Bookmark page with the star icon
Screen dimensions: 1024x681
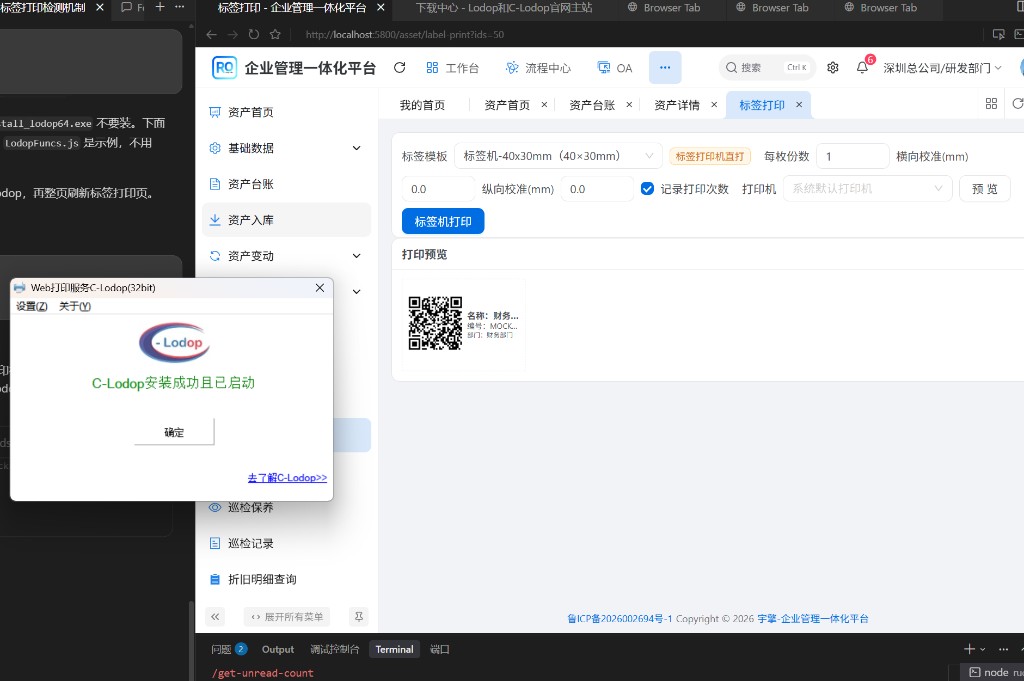pyautogui.click(x=275, y=35)
